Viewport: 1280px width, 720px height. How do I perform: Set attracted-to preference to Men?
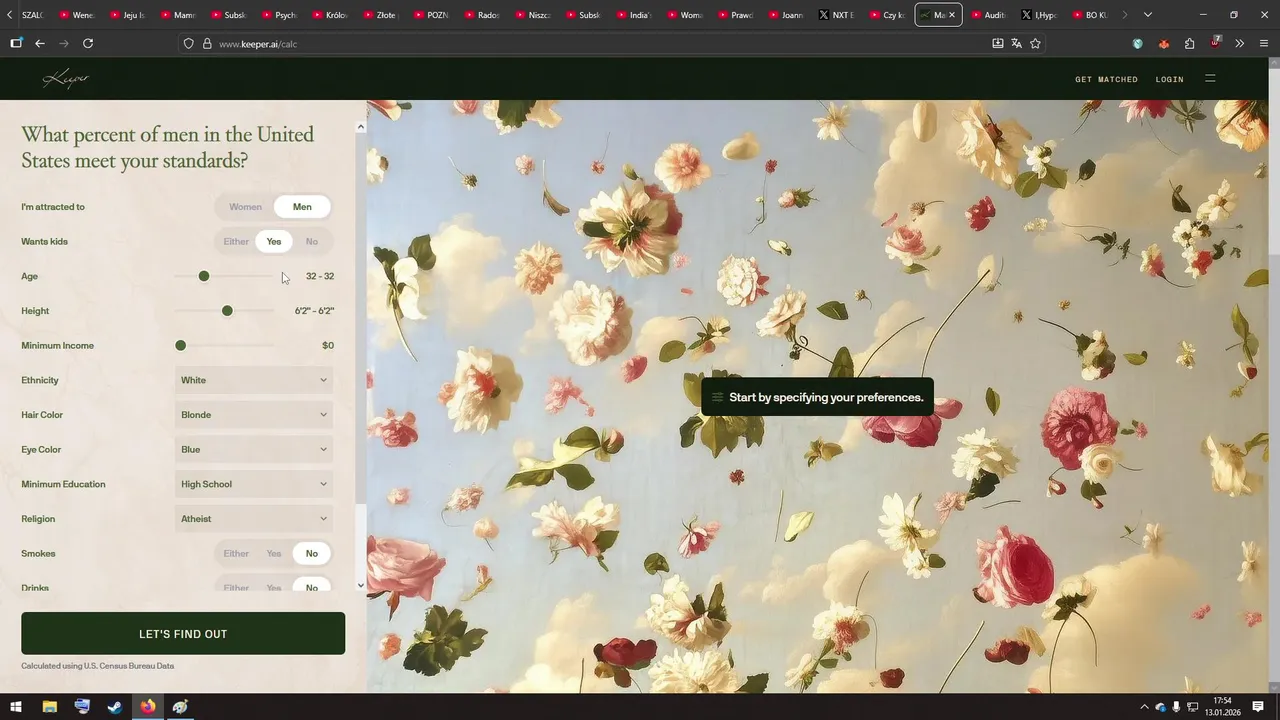pyautogui.click(x=302, y=207)
